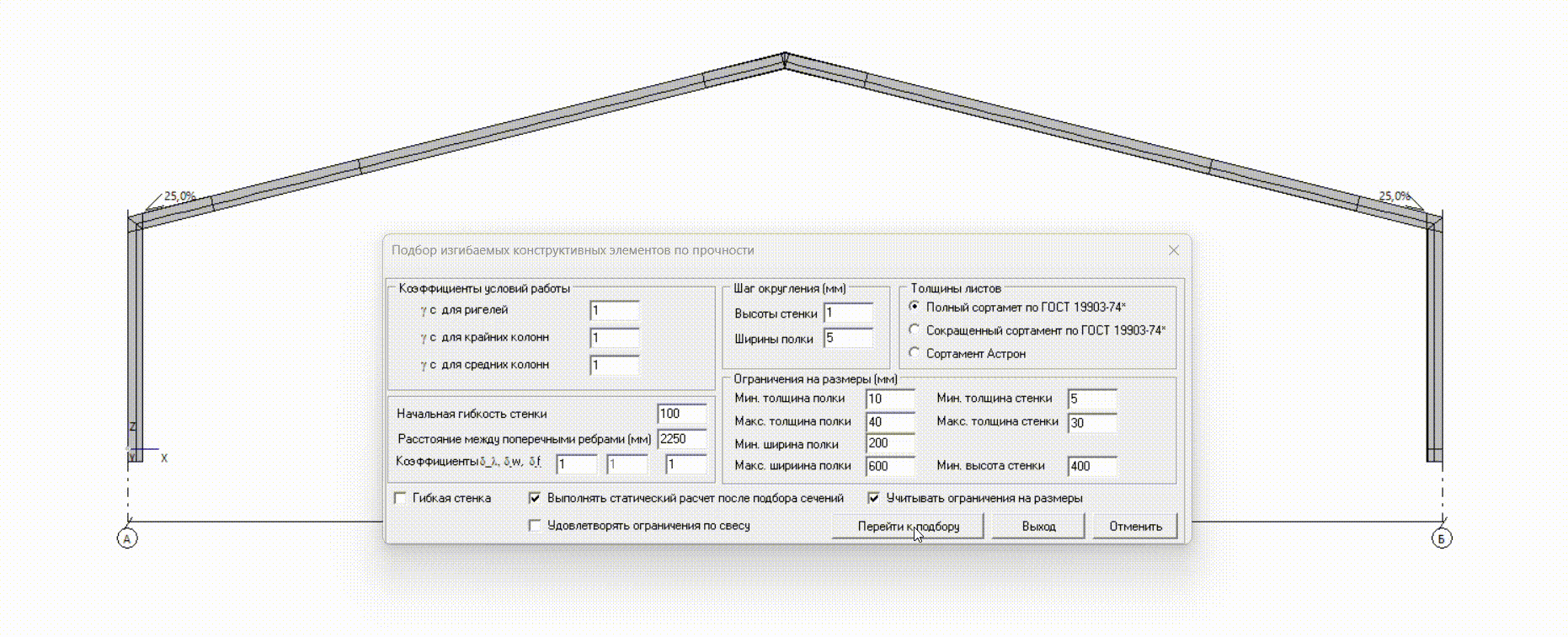Viewport: 1568px width, 637px height.
Task: Click the 'Мин. толщина полки' input
Action: (889, 399)
